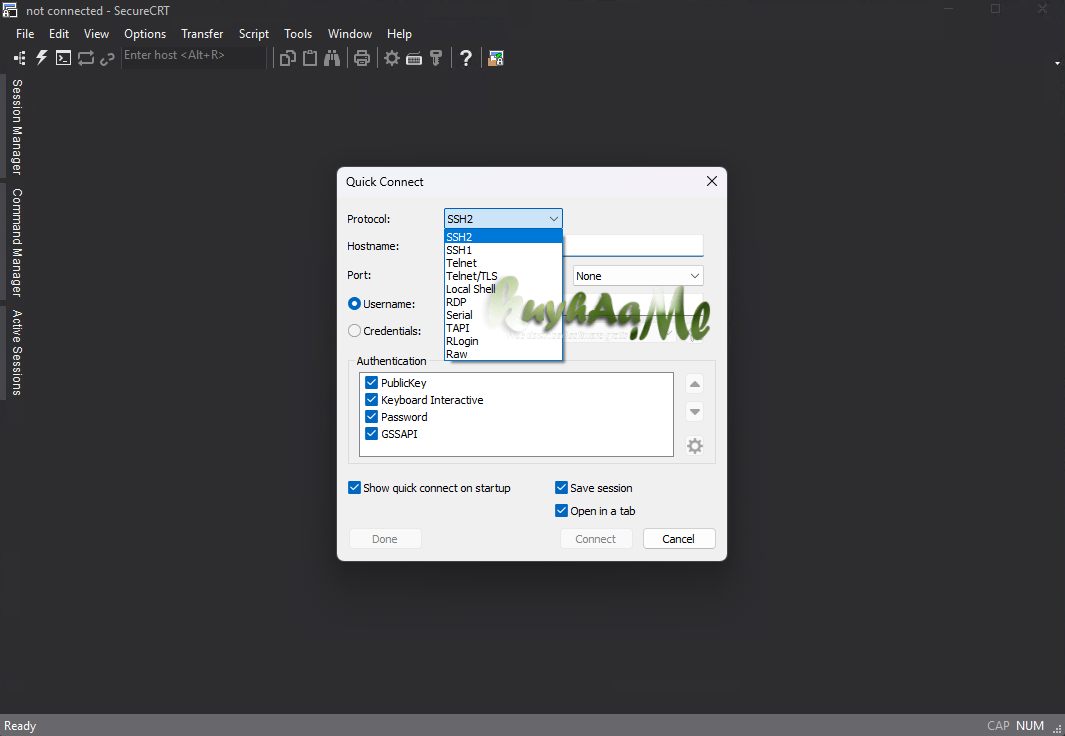Choose RLogin in the protocol list
Image resolution: width=1065 pixels, height=736 pixels.
pos(503,341)
